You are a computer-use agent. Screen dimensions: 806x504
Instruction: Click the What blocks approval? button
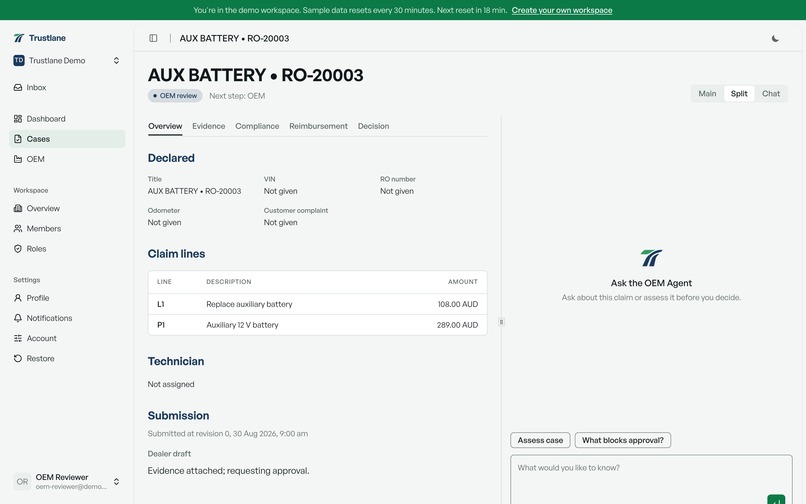[x=622, y=440]
